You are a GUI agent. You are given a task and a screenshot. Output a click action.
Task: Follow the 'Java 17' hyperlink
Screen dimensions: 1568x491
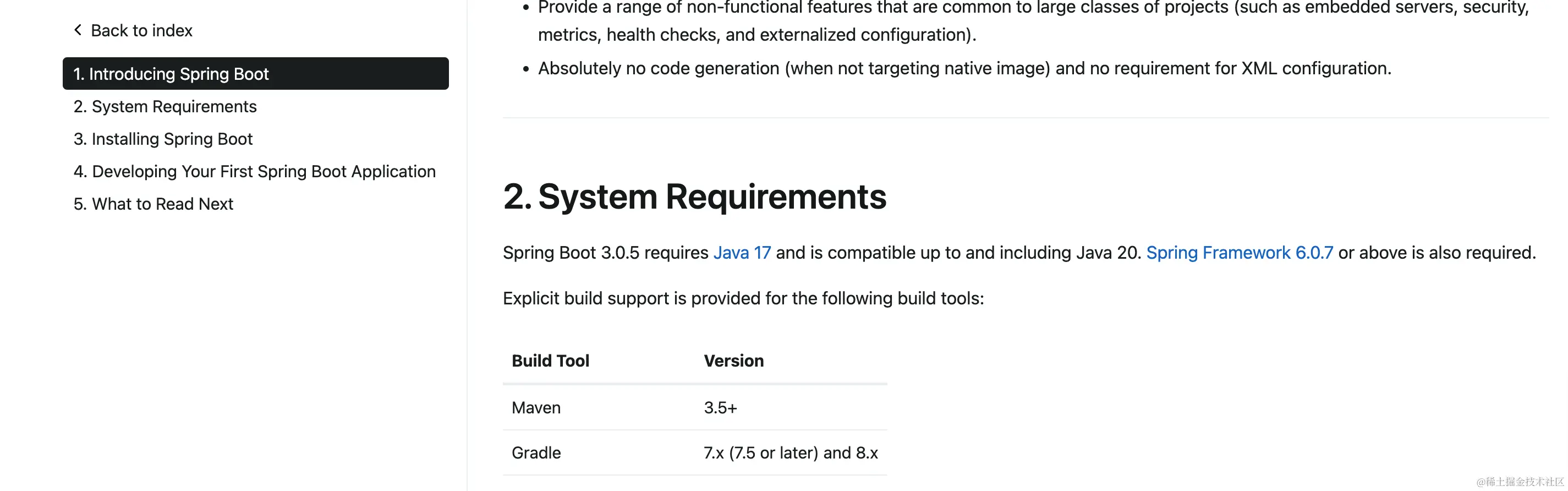(742, 252)
